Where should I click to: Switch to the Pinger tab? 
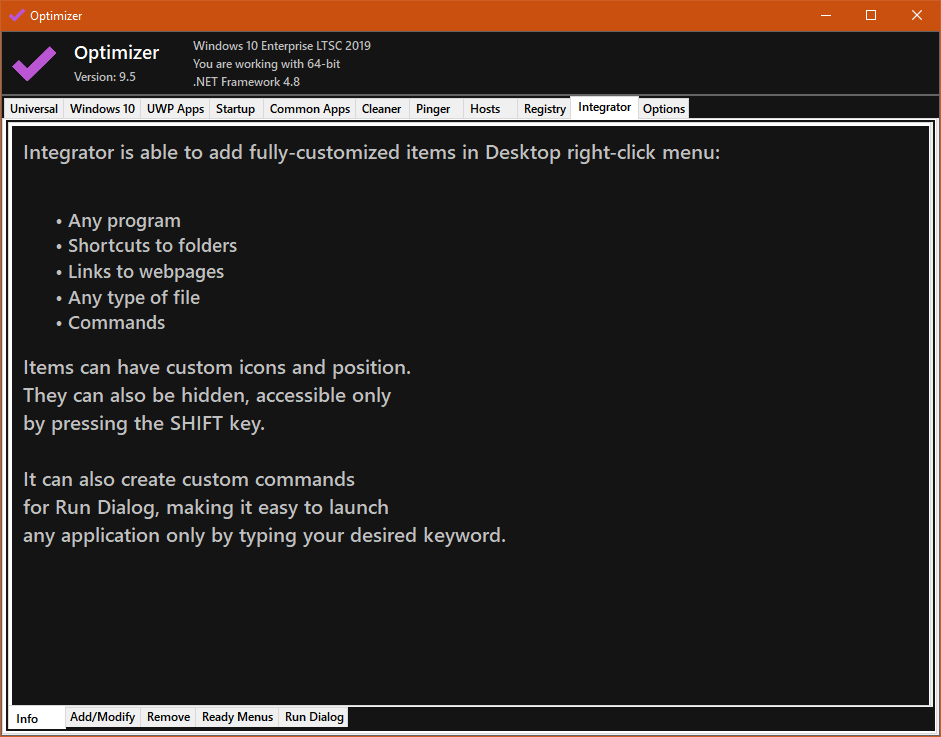coord(433,109)
